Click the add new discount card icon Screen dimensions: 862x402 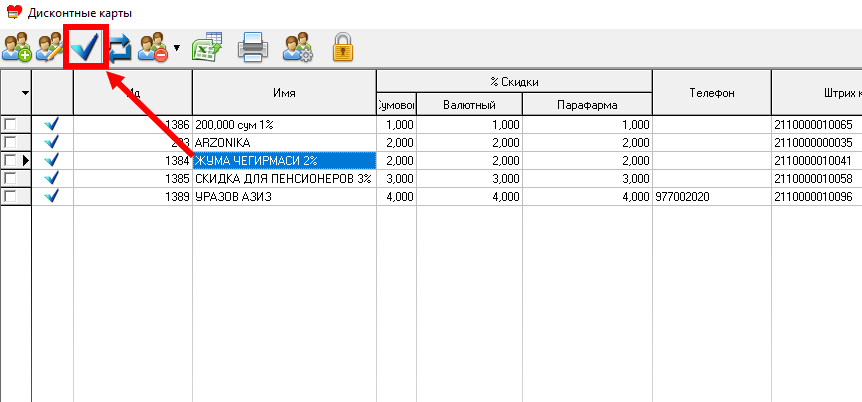(x=17, y=47)
